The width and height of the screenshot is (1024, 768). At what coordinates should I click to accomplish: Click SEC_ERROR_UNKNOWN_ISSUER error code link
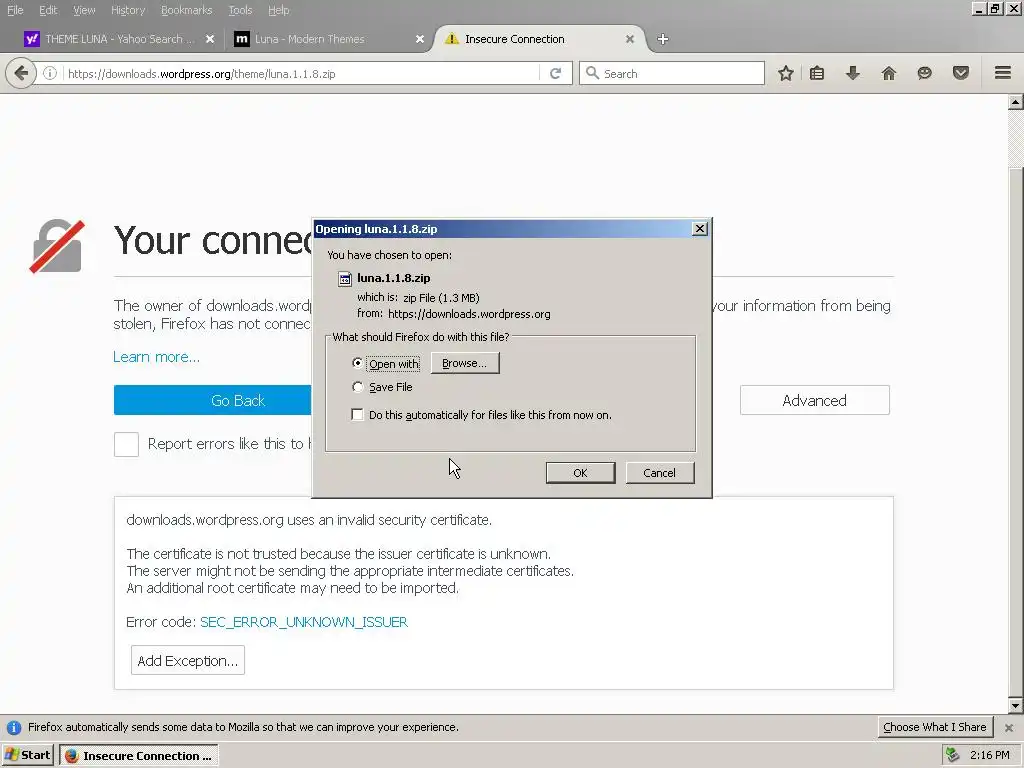(304, 622)
